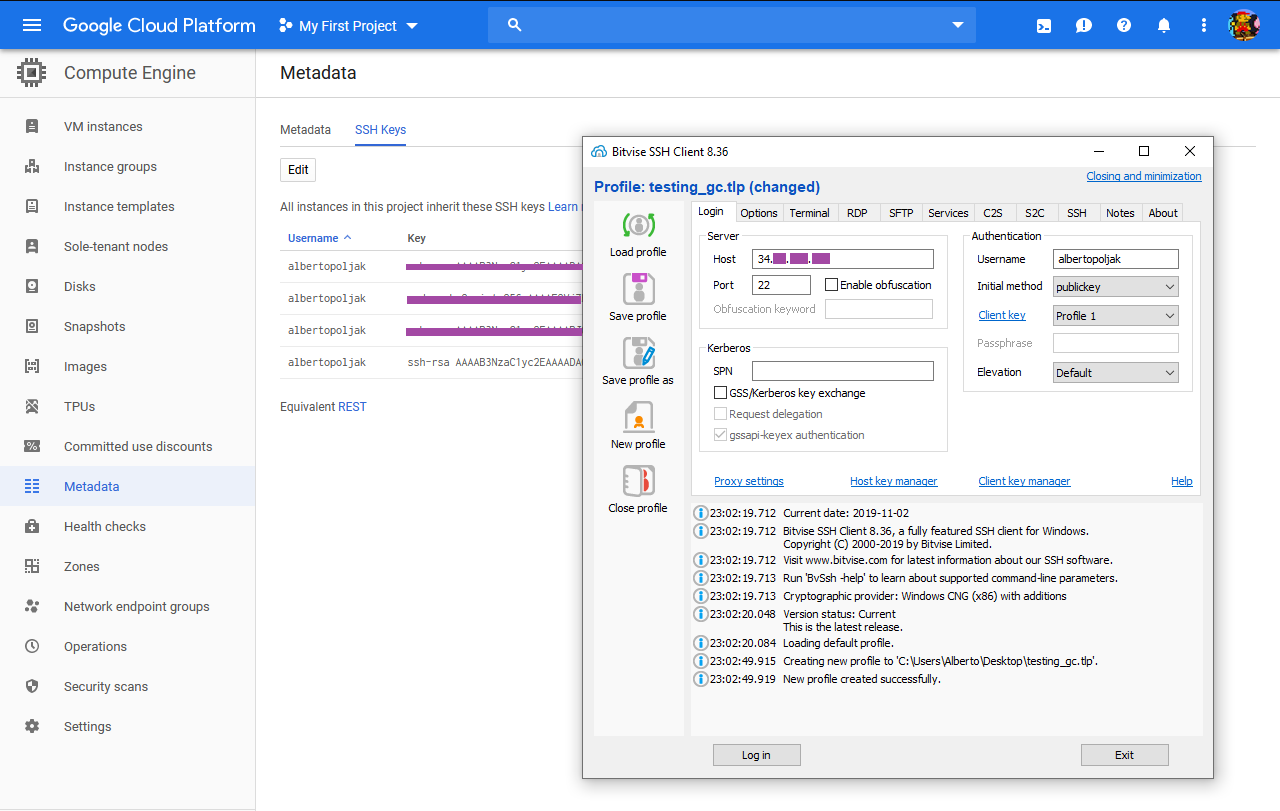Click the Committed use discounts percent icon

[32, 447]
